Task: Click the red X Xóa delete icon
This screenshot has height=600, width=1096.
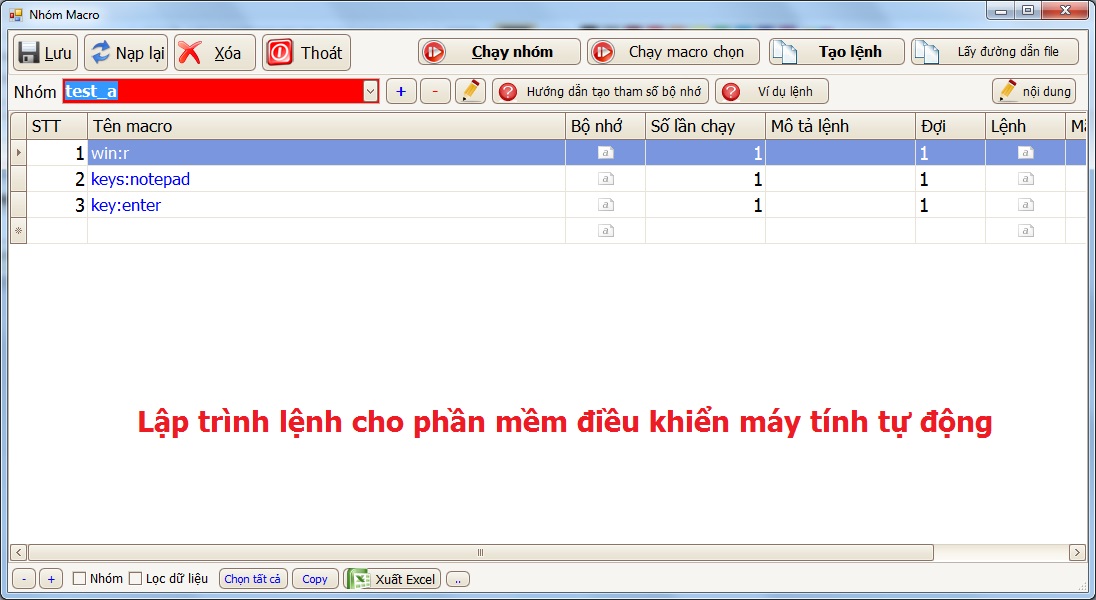Action: click(x=190, y=52)
